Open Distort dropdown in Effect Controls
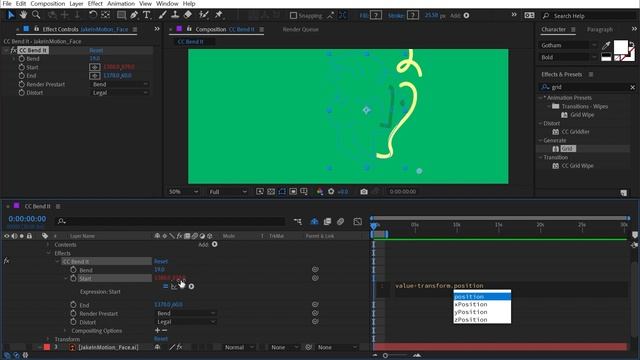Screen dimensions: 640x360 [119, 93]
